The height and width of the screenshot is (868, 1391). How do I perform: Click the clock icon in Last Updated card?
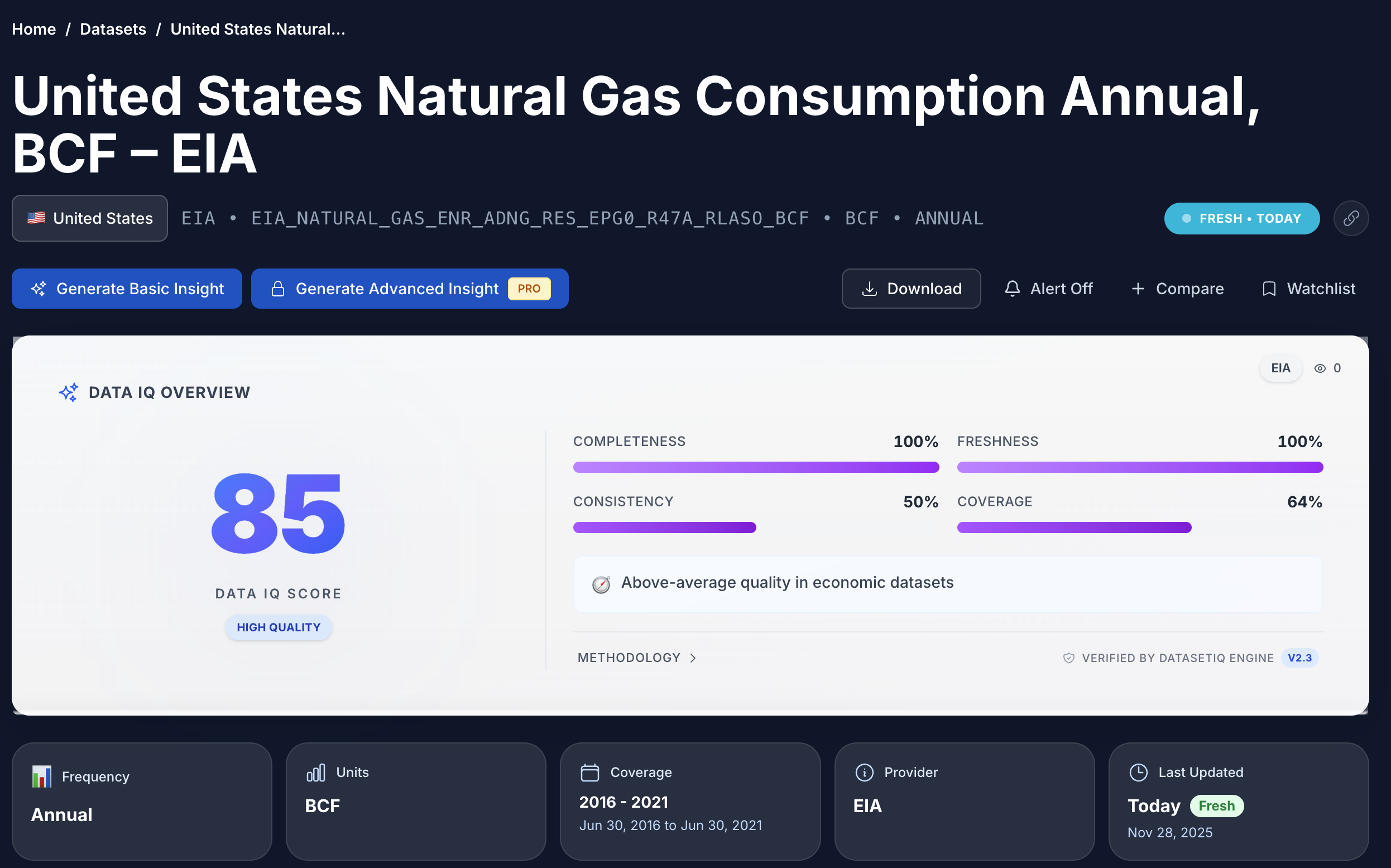(1138, 772)
